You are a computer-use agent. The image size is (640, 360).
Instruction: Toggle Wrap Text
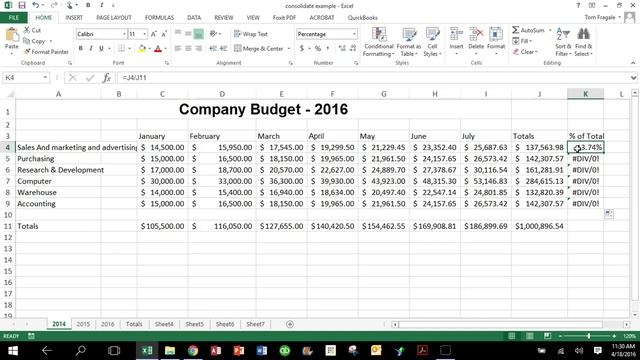[251, 34]
